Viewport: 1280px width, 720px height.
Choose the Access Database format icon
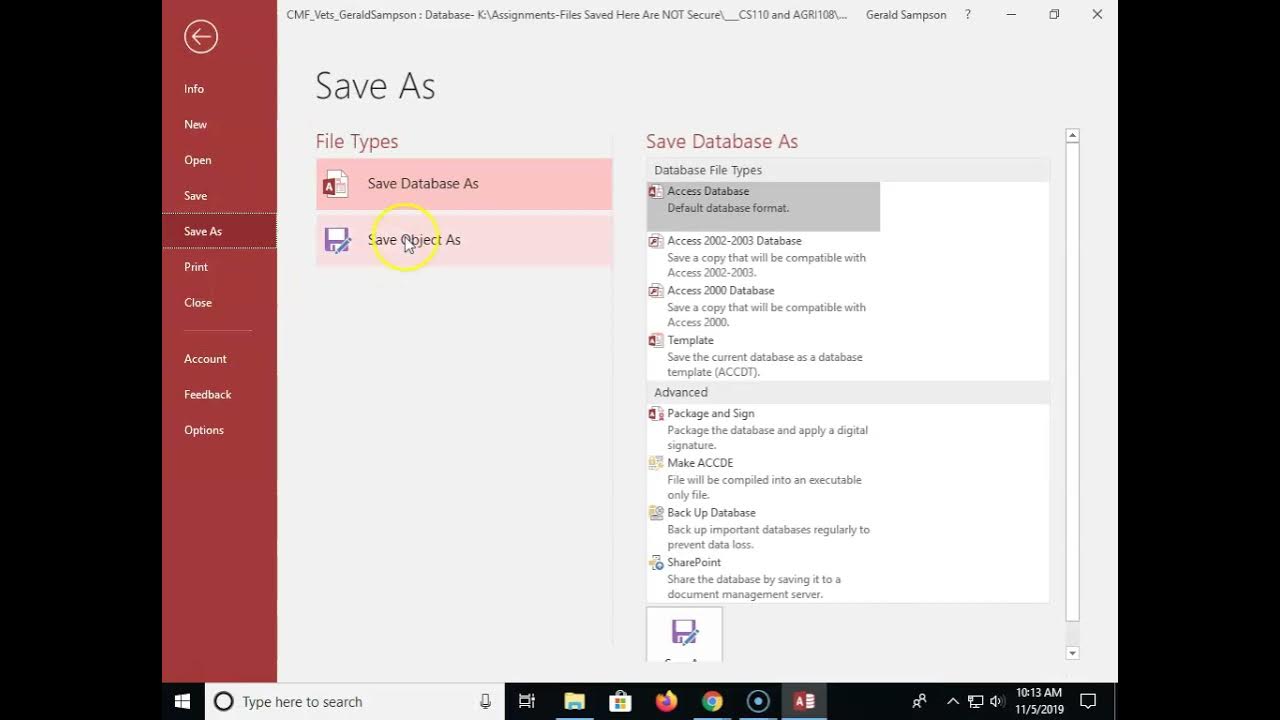click(x=656, y=191)
